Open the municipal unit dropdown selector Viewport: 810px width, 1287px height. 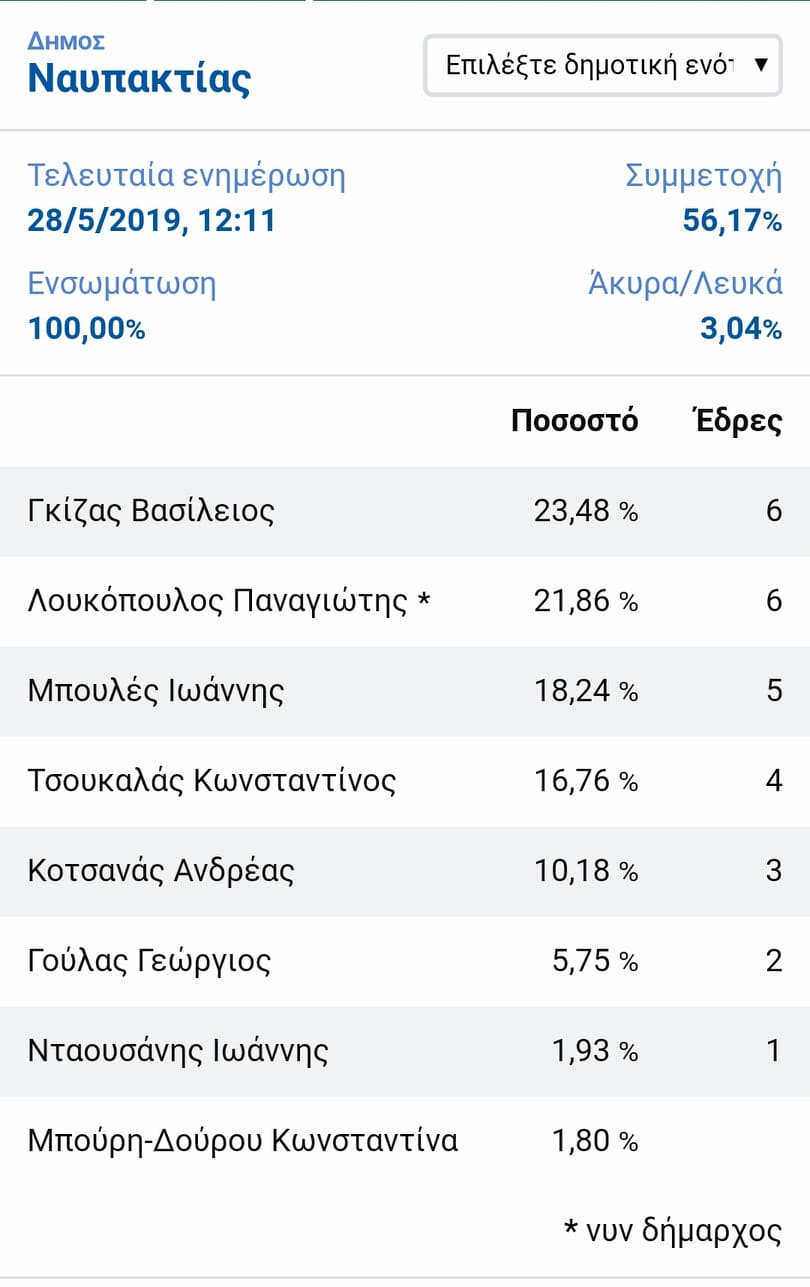[603, 65]
